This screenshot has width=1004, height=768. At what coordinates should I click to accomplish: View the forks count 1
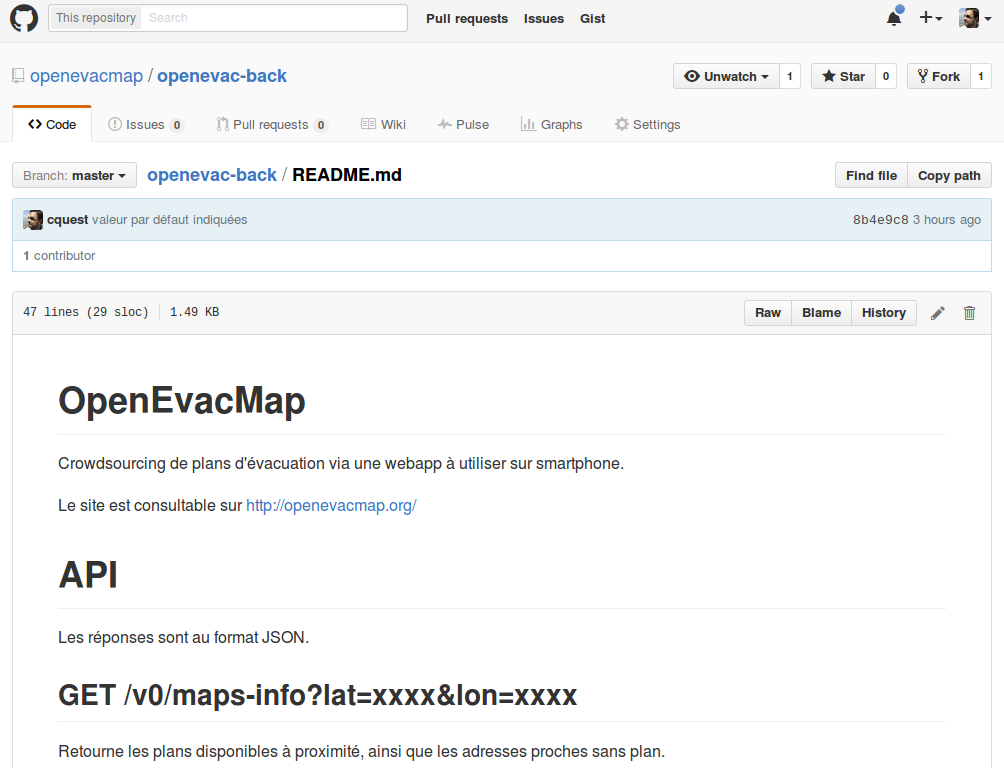click(x=980, y=76)
